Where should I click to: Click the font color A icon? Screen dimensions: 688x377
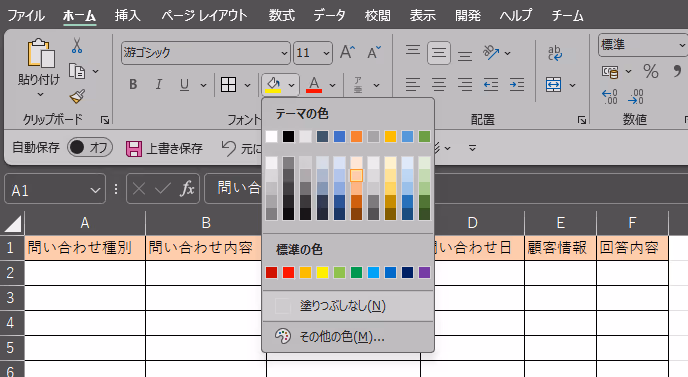(314, 84)
